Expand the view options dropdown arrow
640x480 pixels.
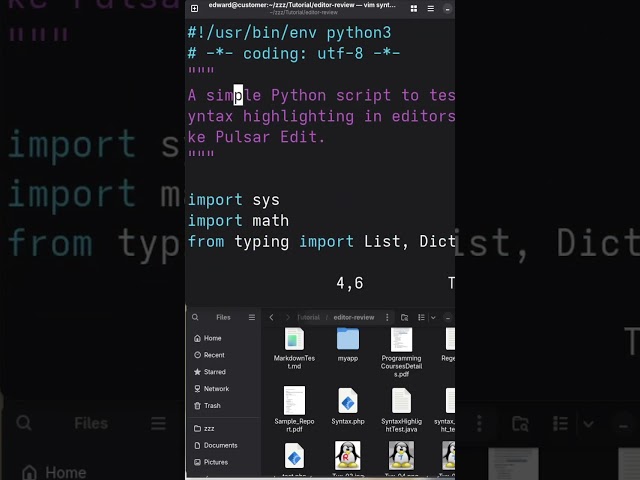(x=433, y=317)
